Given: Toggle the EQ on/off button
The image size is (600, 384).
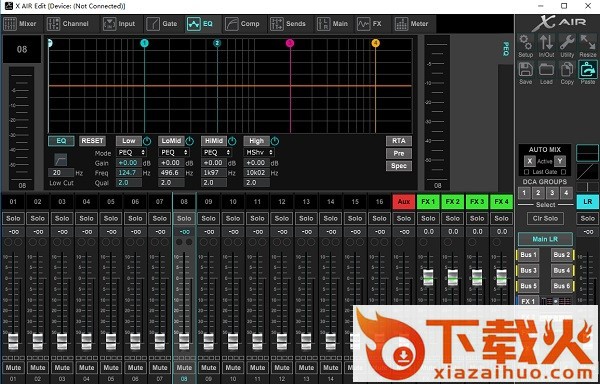Looking at the screenshot, I should tap(61, 141).
